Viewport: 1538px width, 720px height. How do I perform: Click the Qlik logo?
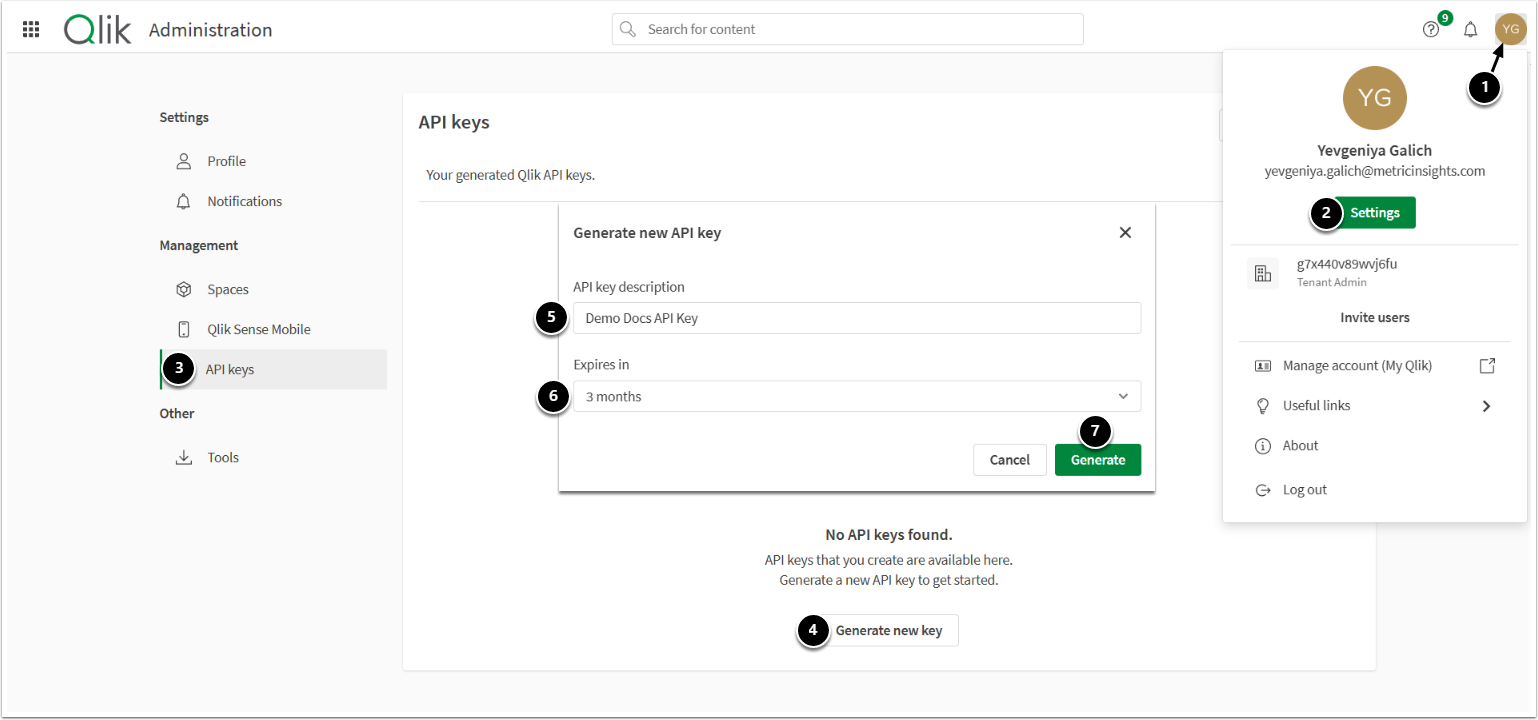97,29
